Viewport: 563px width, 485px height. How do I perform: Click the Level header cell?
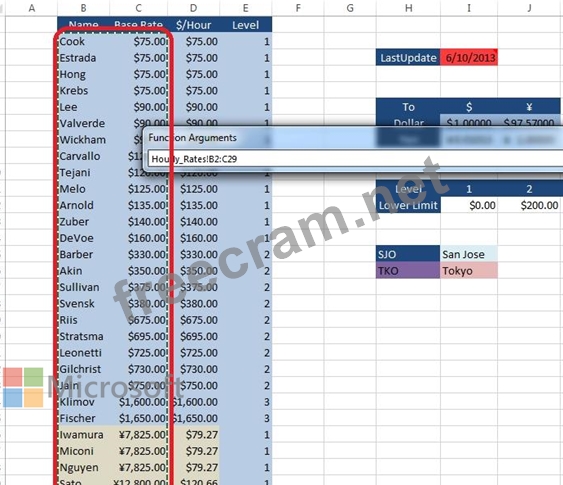246,25
